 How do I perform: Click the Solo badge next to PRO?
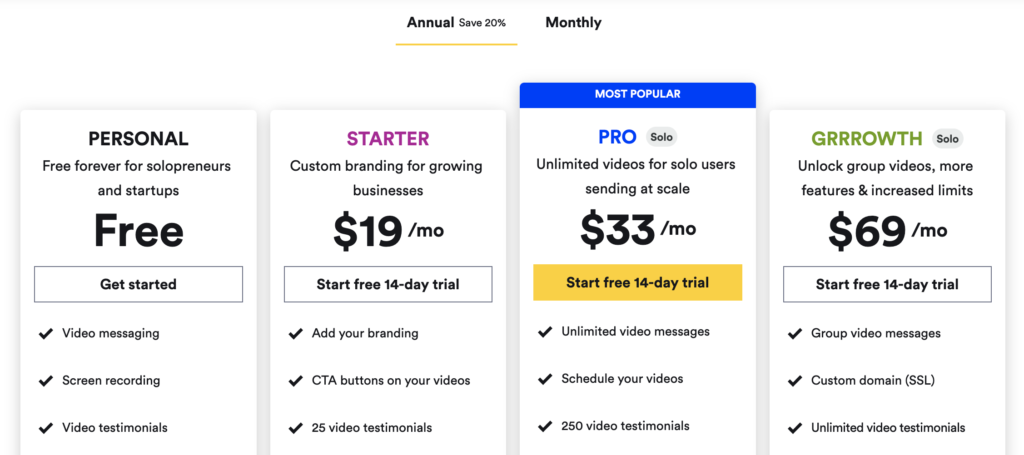pos(662,137)
